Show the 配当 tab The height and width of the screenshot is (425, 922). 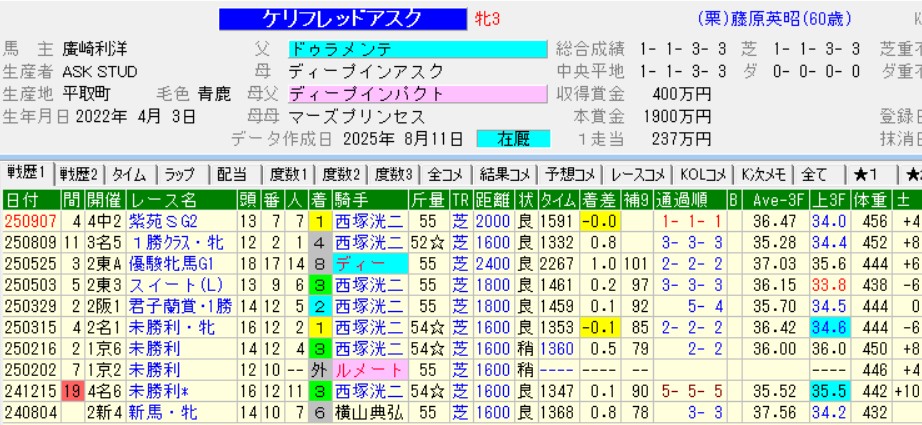coord(232,174)
